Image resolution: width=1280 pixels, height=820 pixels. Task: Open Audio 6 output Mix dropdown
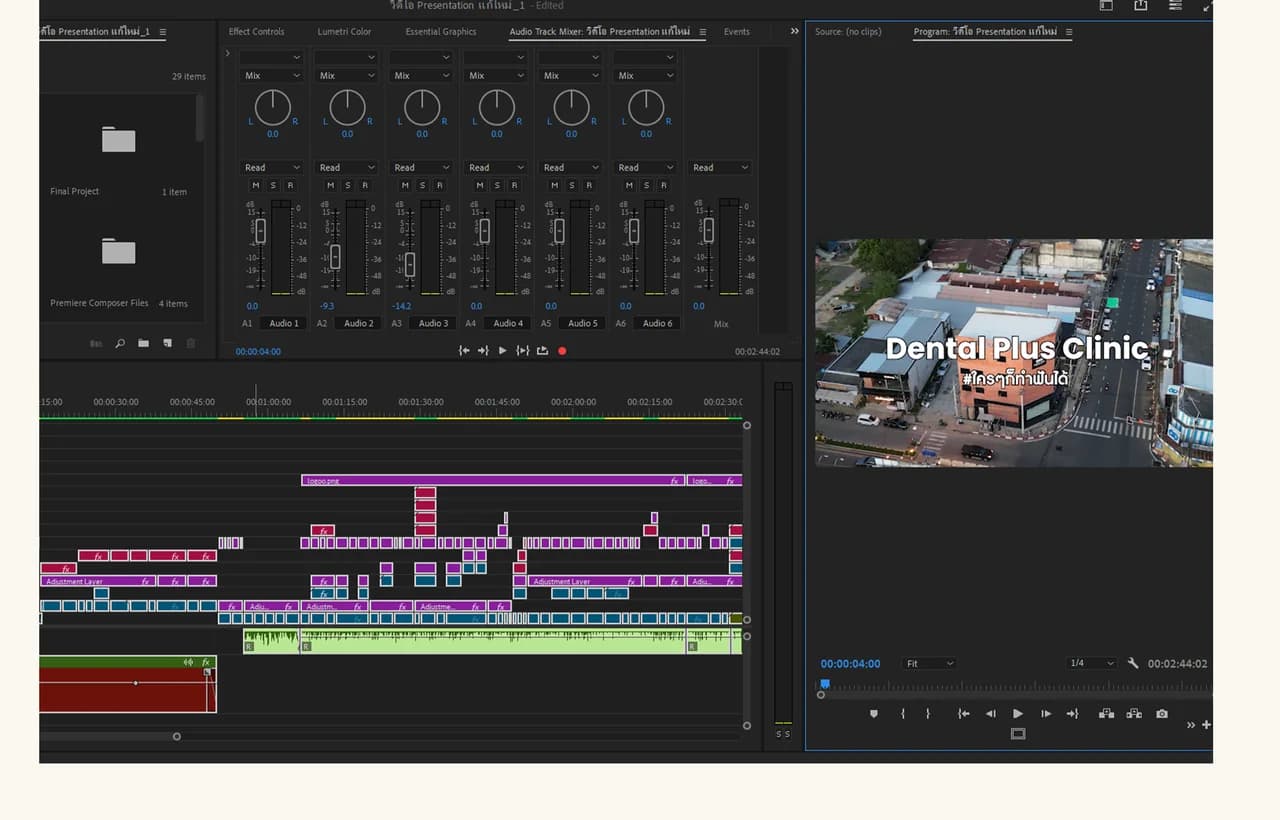tap(645, 75)
